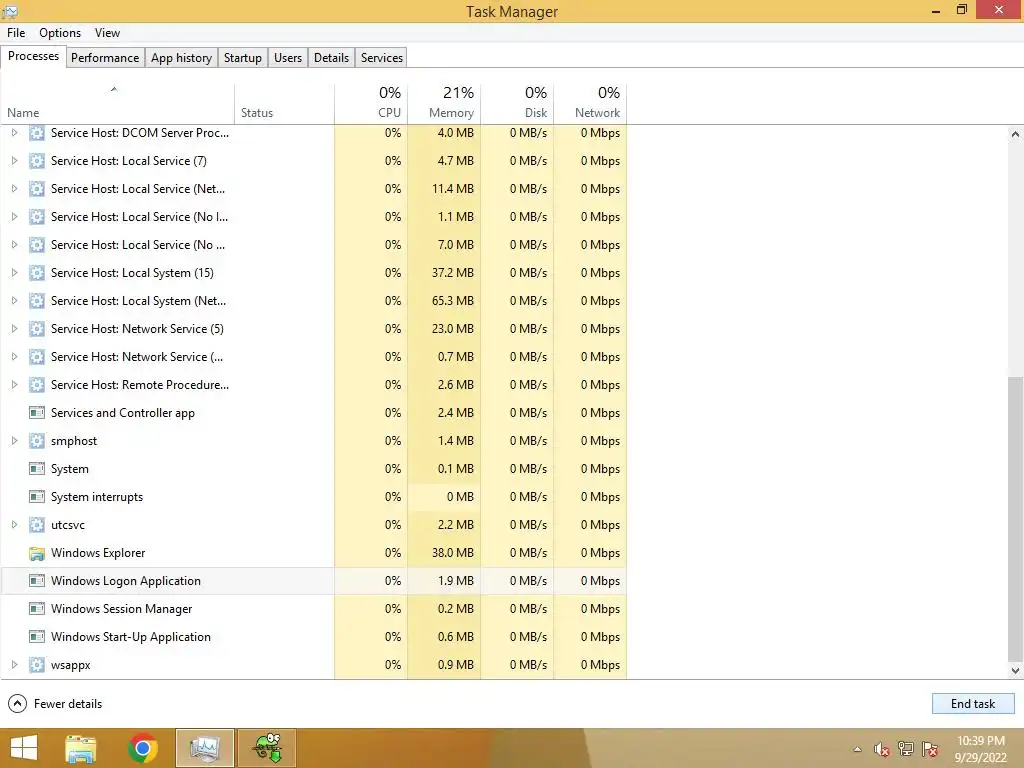
Task: Open the File menu
Action: [16, 33]
